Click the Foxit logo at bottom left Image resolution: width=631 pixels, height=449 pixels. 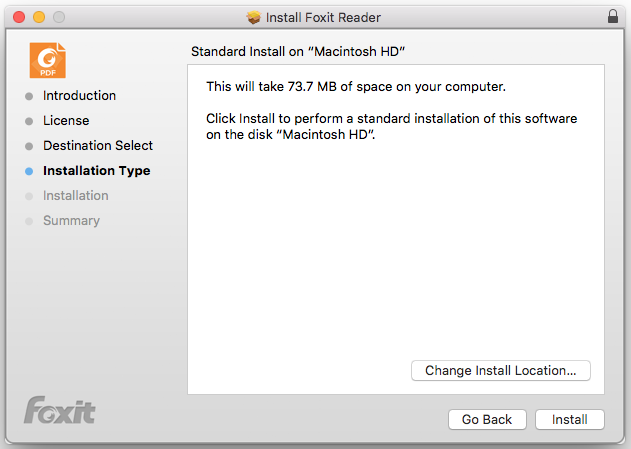tap(60, 410)
